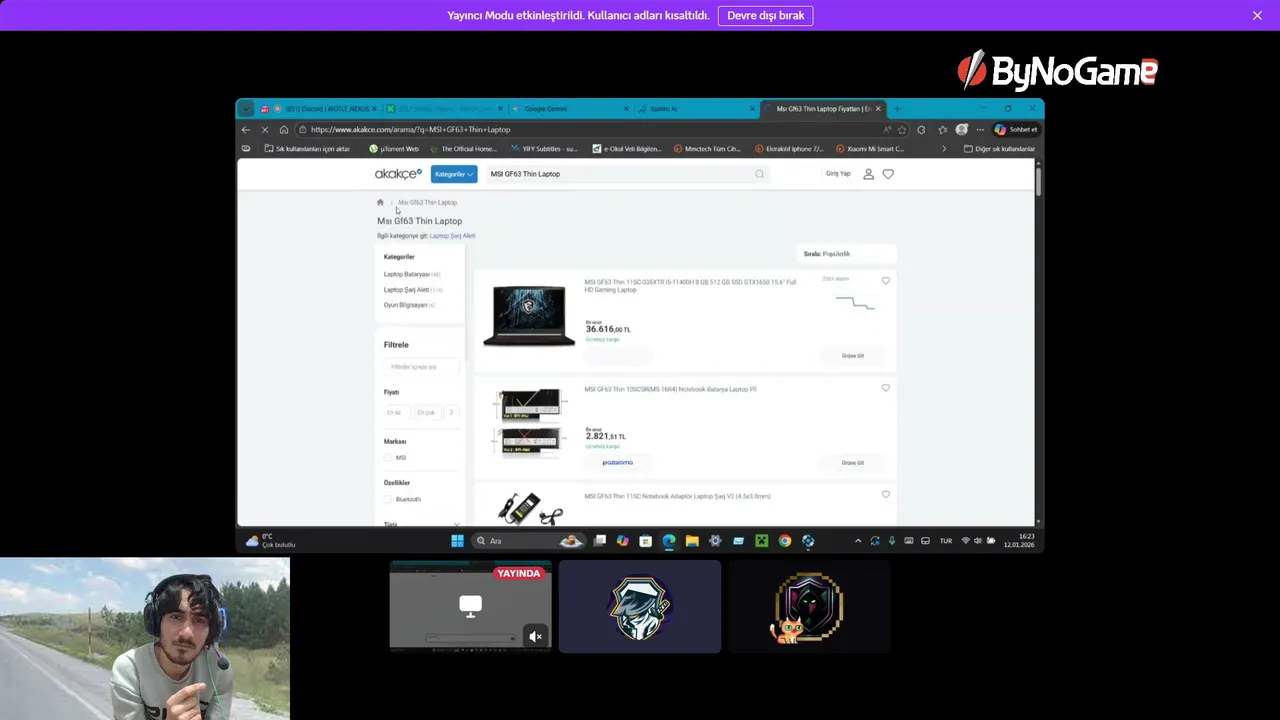Stop loading the page with the X icon
Screen dimensions: 1280x720
point(265,129)
